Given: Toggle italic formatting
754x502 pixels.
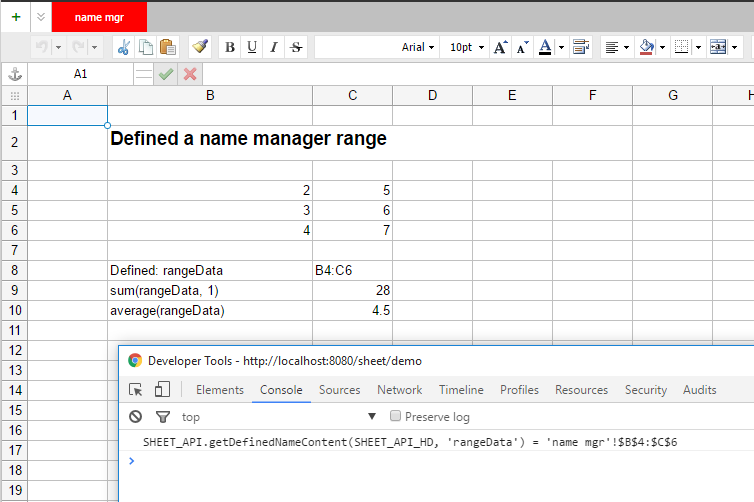Looking at the screenshot, I should tap(274, 47).
